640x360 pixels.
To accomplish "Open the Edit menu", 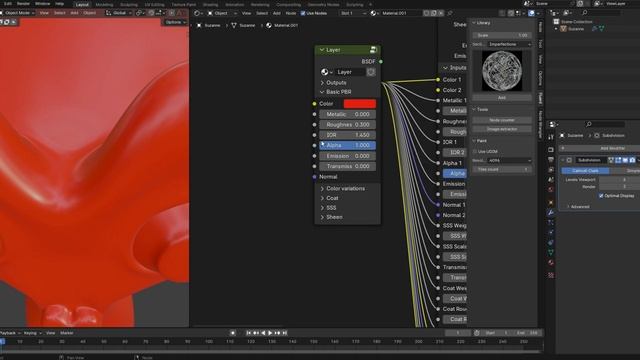I will tap(8, 4).
